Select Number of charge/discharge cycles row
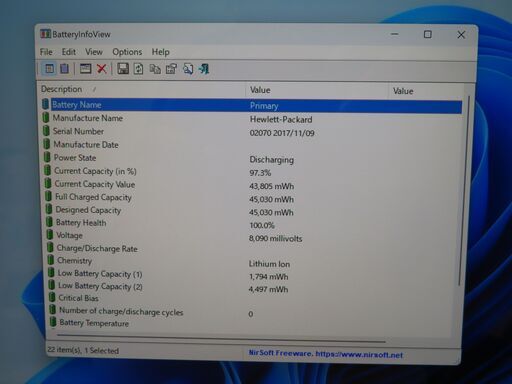The height and width of the screenshot is (384, 512). [x=252, y=312]
